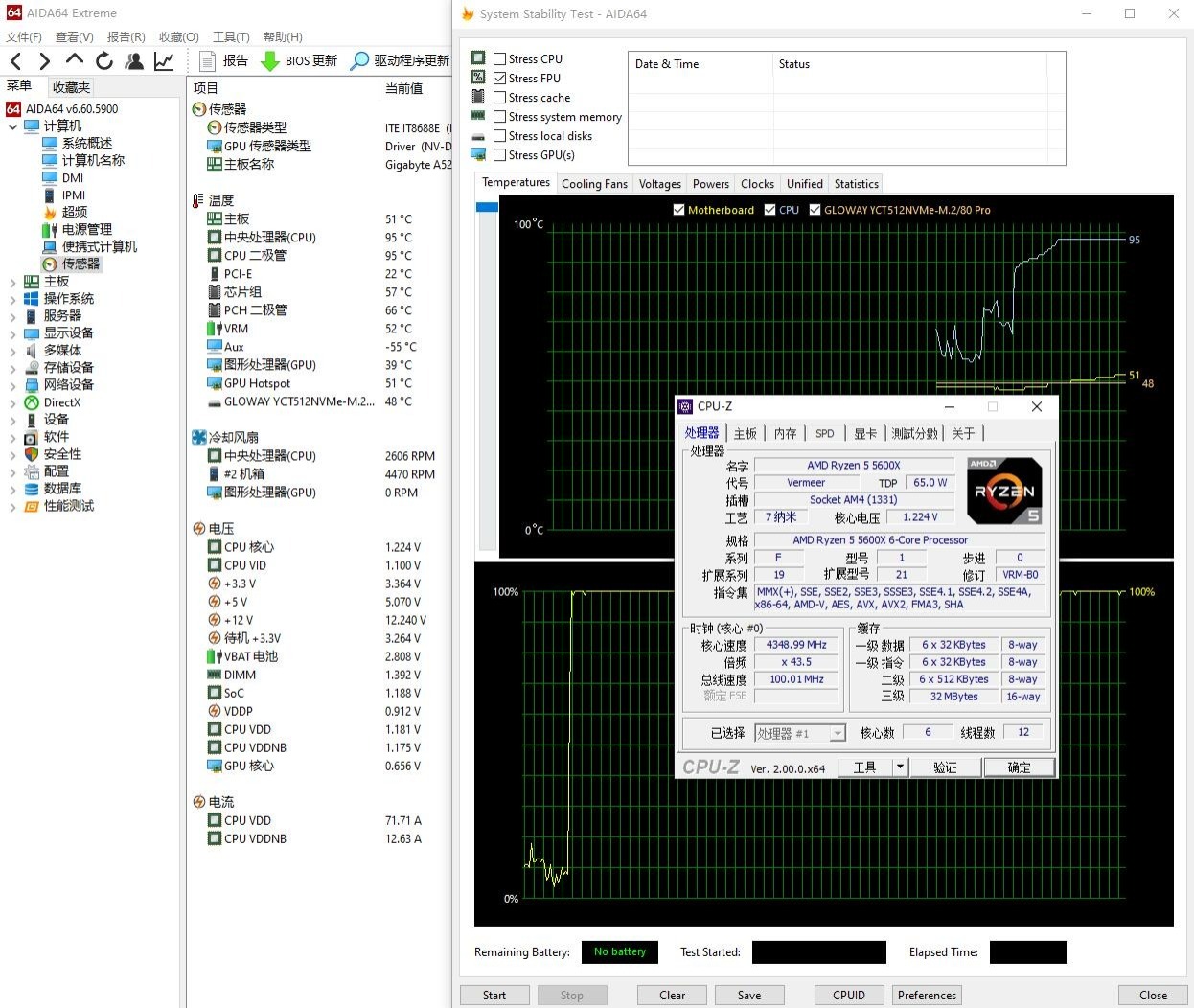Click the Stress cache chip icon

(478, 97)
